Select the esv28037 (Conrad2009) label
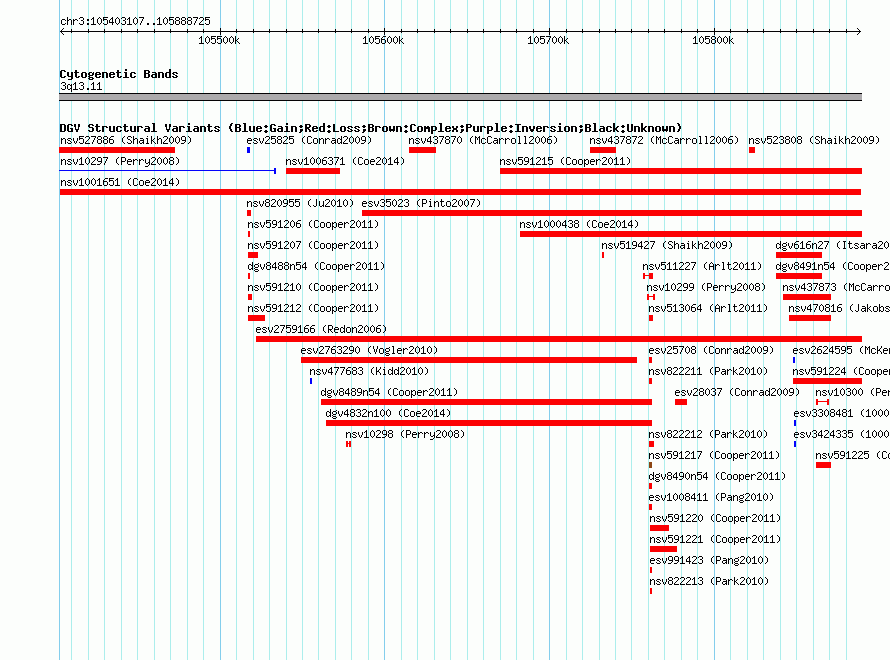890x660 pixels. click(737, 392)
